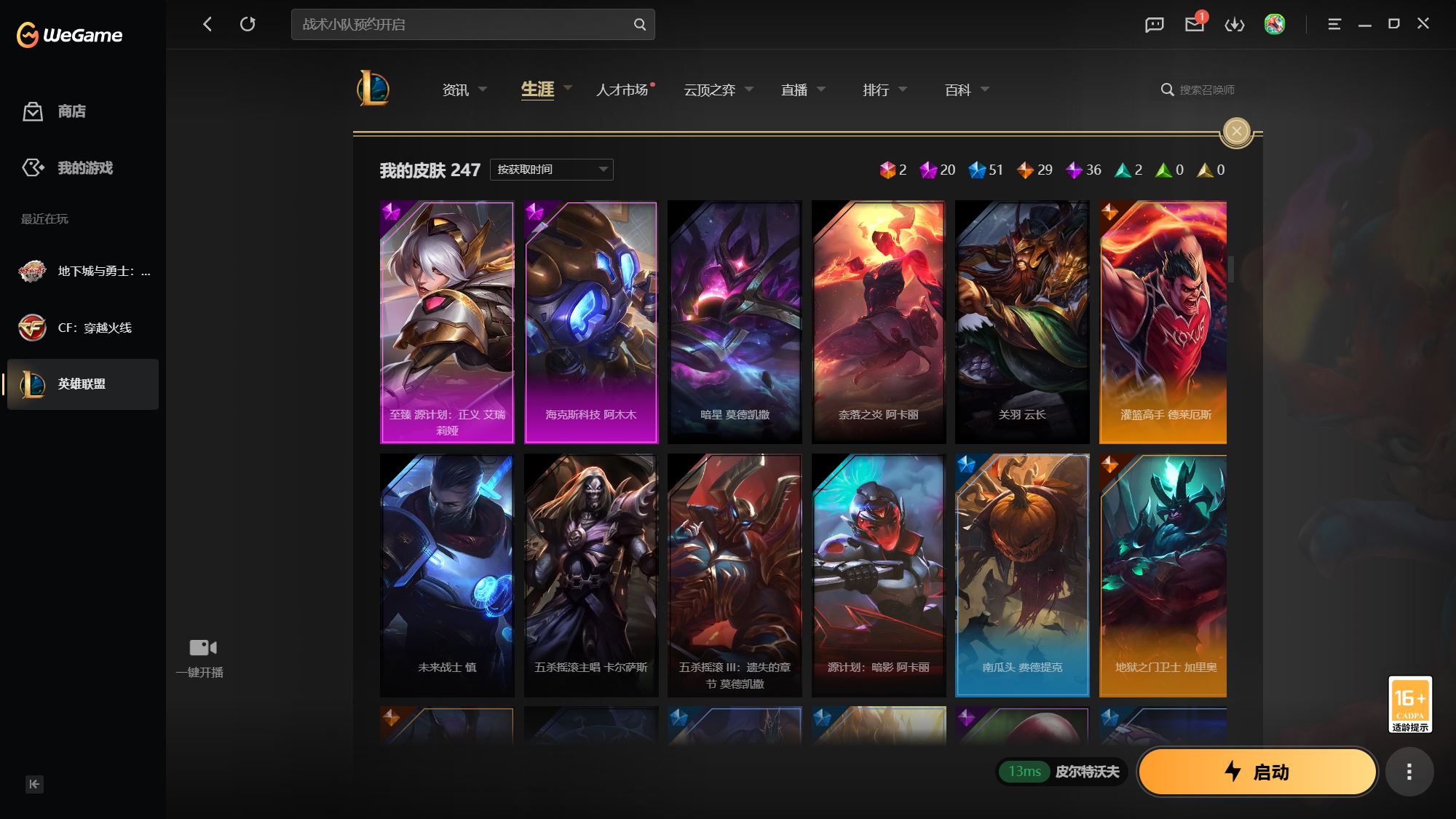Select 地下城与勇士 from recent games
This screenshot has width=1456, height=819.
[83, 272]
